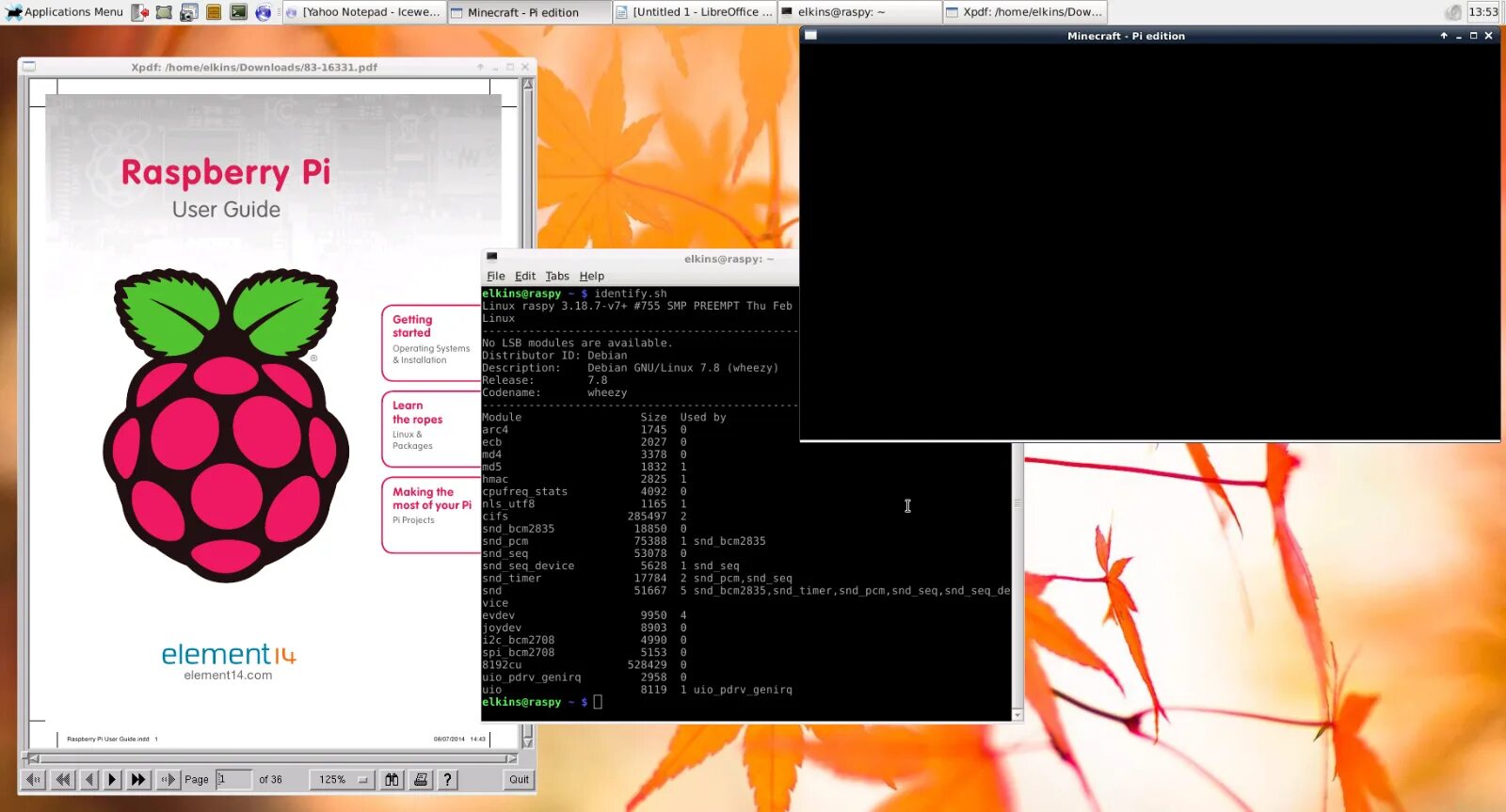Jump forward ten pages in Xpdf
Image resolution: width=1506 pixels, height=812 pixels.
click(x=138, y=779)
